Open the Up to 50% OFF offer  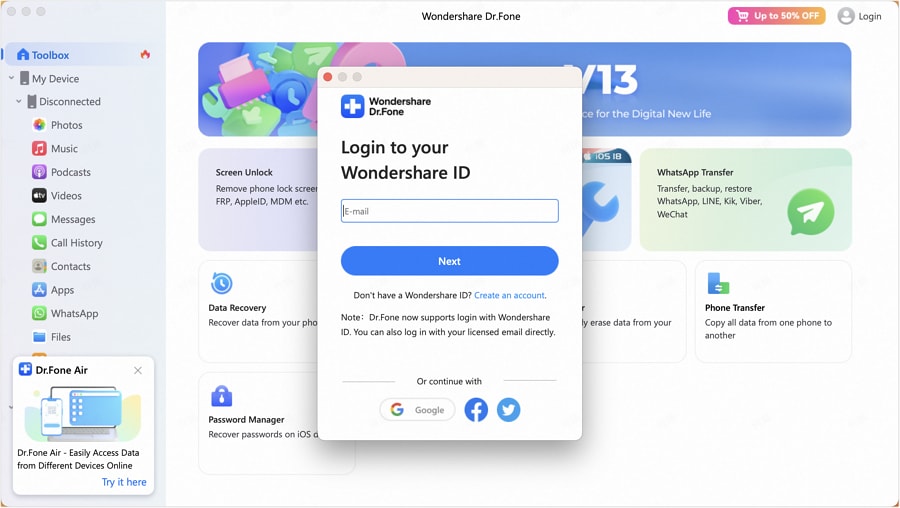(x=777, y=16)
